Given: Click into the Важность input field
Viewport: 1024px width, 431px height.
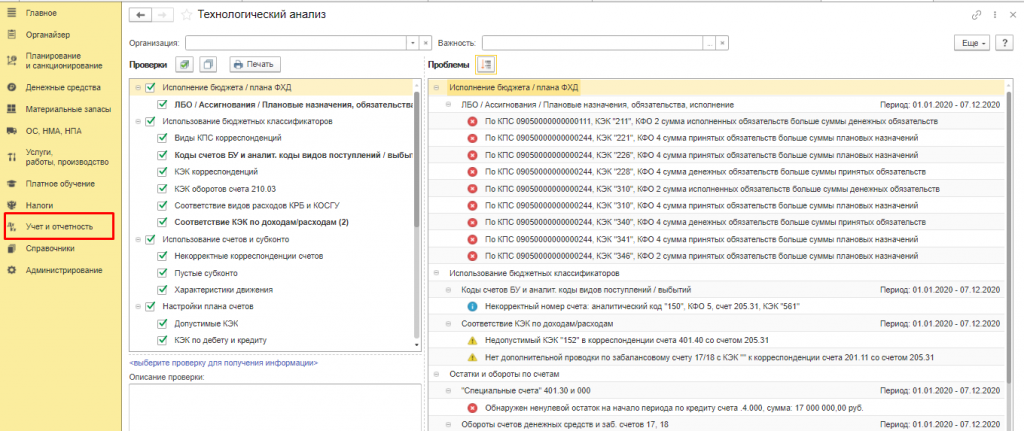Looking at the screenshot, I should coord(592,44).
